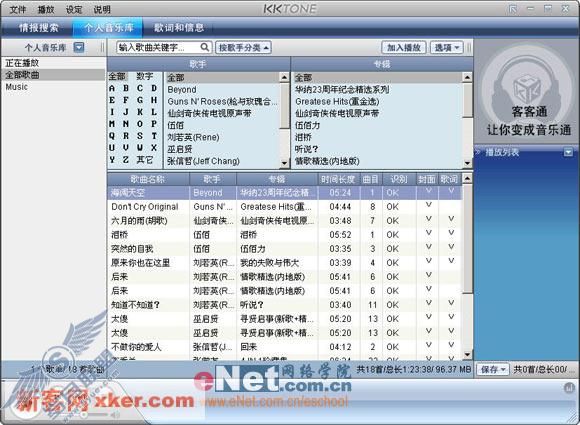Select Beyond in the artist list

click(x=182, y=90)
